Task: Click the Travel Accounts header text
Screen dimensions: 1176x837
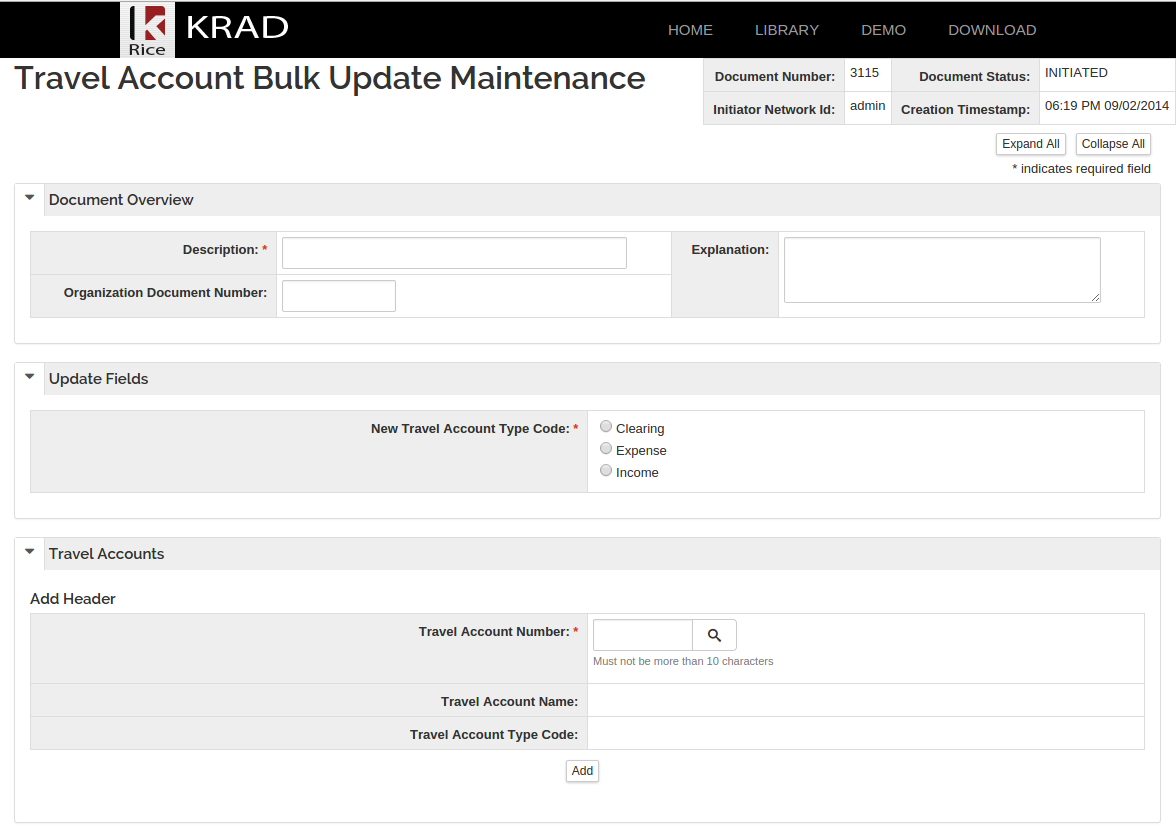Action: click(x=106, y=554)
